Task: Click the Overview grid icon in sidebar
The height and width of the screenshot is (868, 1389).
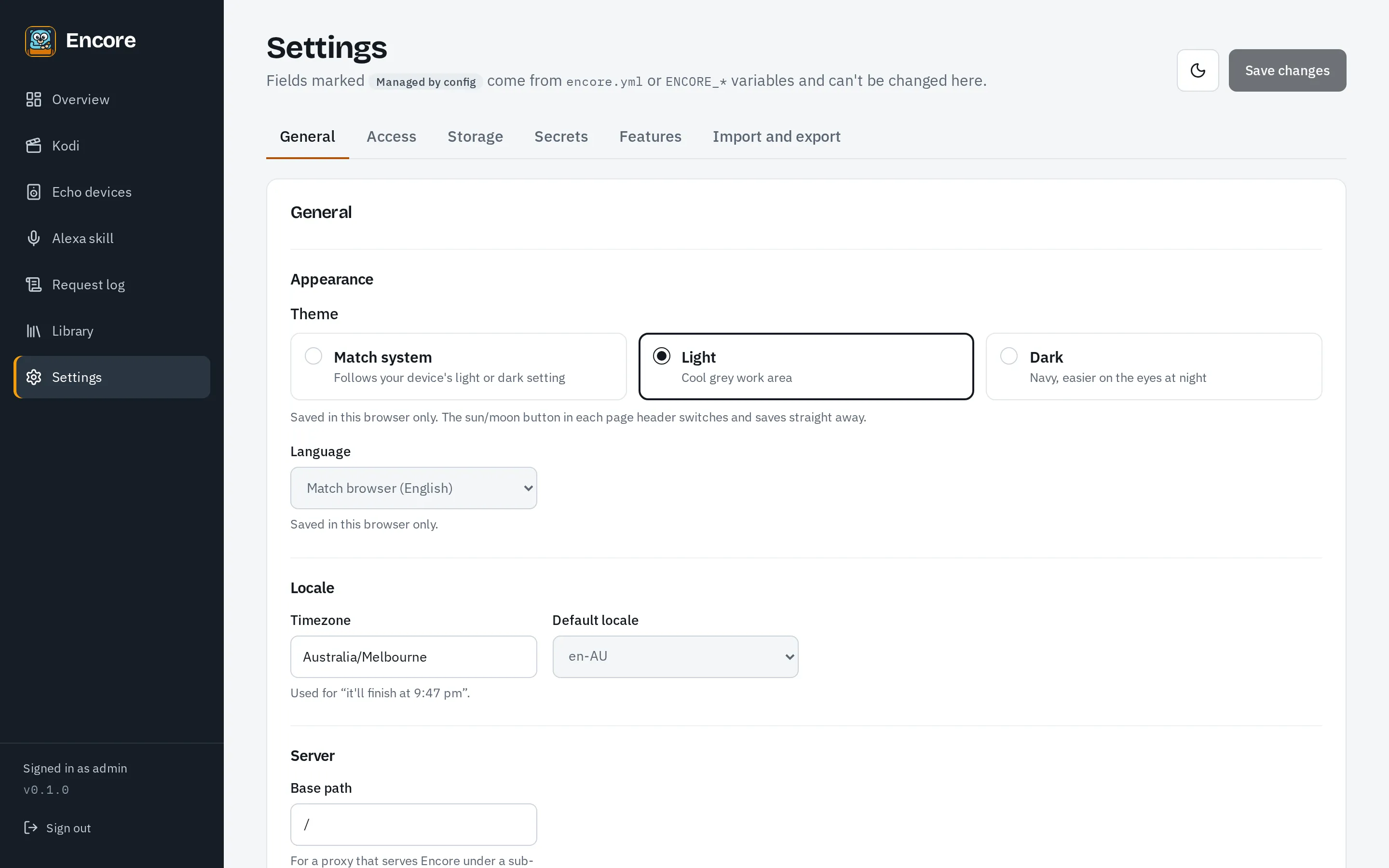Action: click(34, 99)
